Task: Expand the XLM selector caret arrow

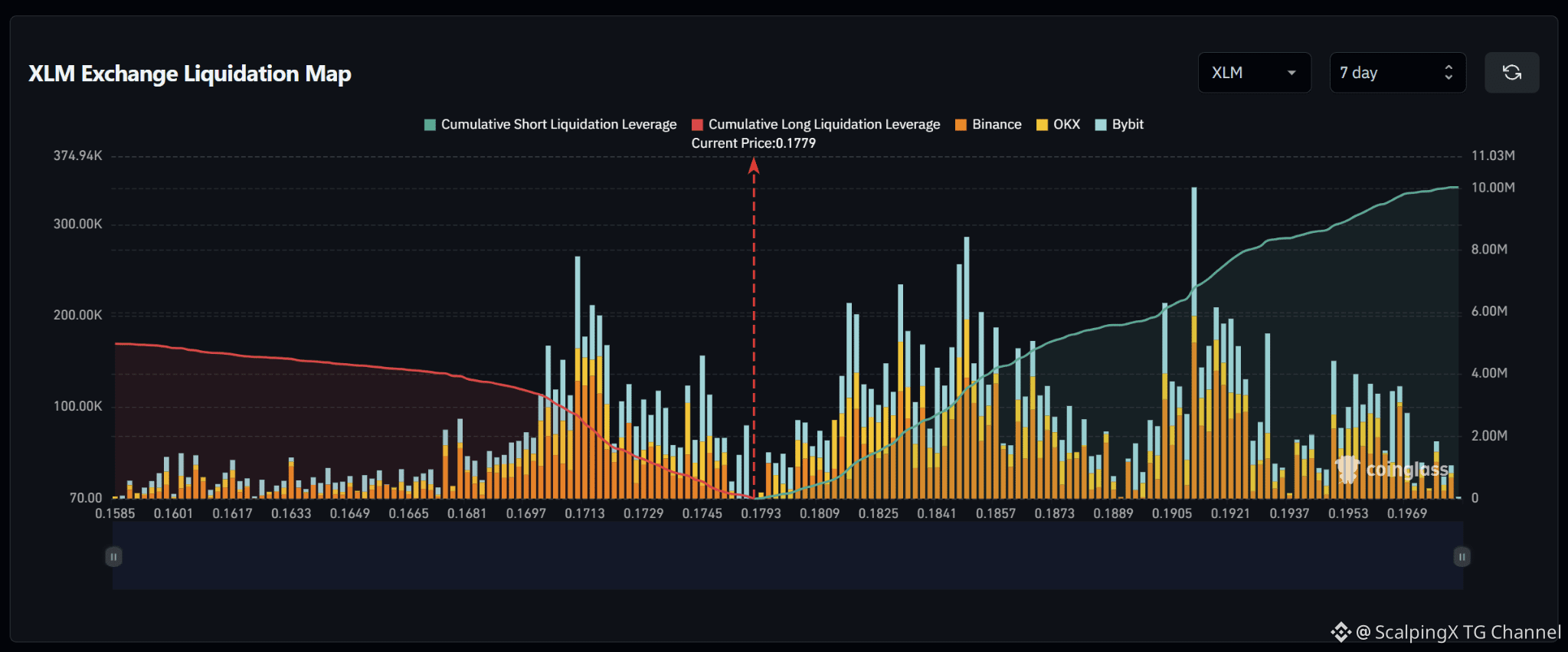Action: (1291, 73)
